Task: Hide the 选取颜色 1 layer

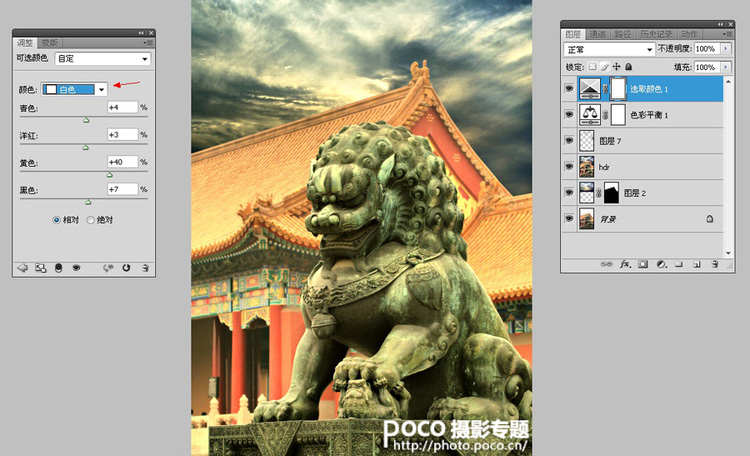Action: (x=569, y=89)
